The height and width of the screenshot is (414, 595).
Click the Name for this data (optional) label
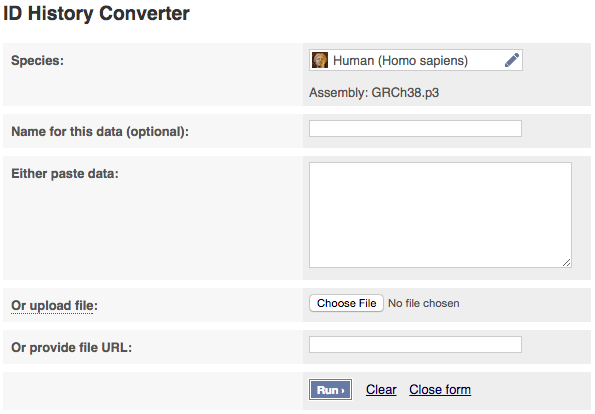pos(100,132)
